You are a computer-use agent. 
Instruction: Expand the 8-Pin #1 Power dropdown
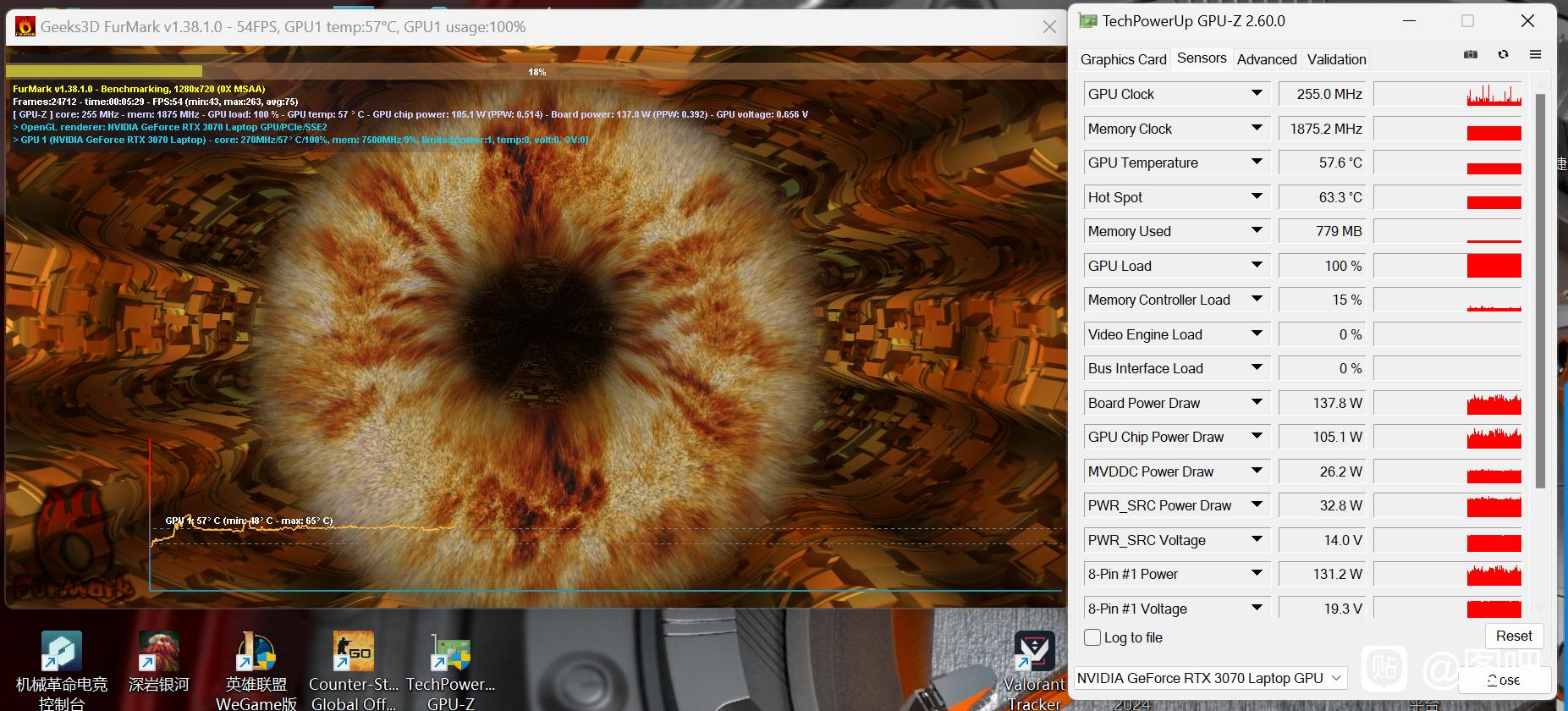coord(1257,573)
